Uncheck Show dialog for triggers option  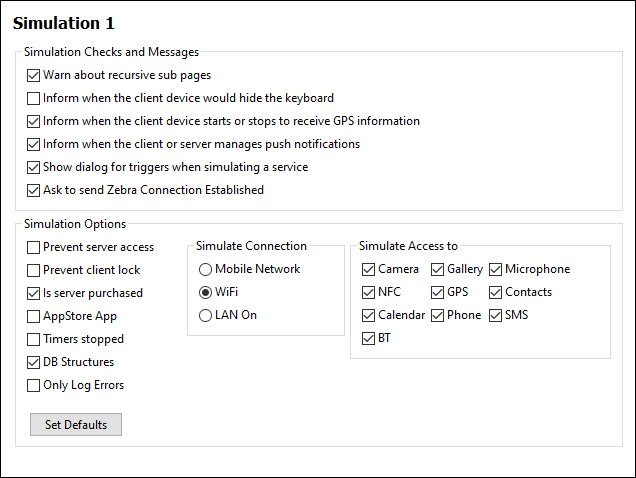(34, 167)
